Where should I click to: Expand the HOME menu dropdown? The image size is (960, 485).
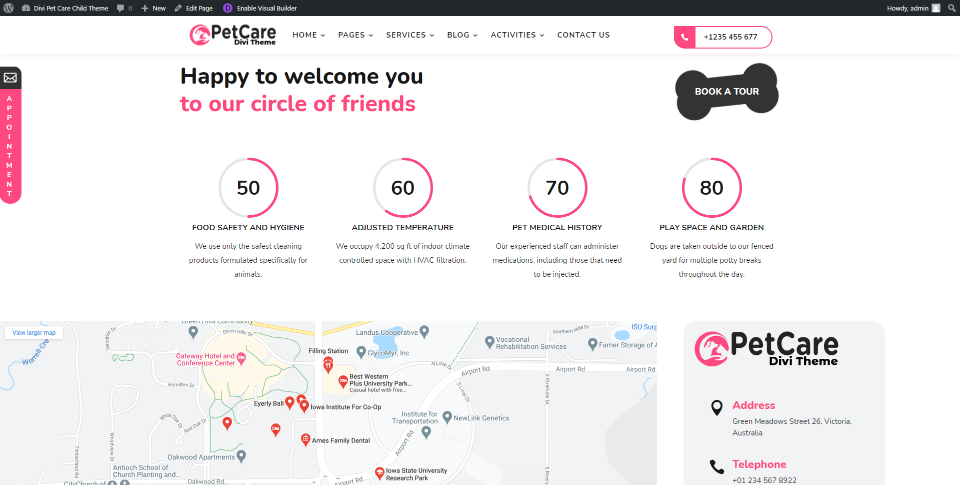(x=308, y=35)
